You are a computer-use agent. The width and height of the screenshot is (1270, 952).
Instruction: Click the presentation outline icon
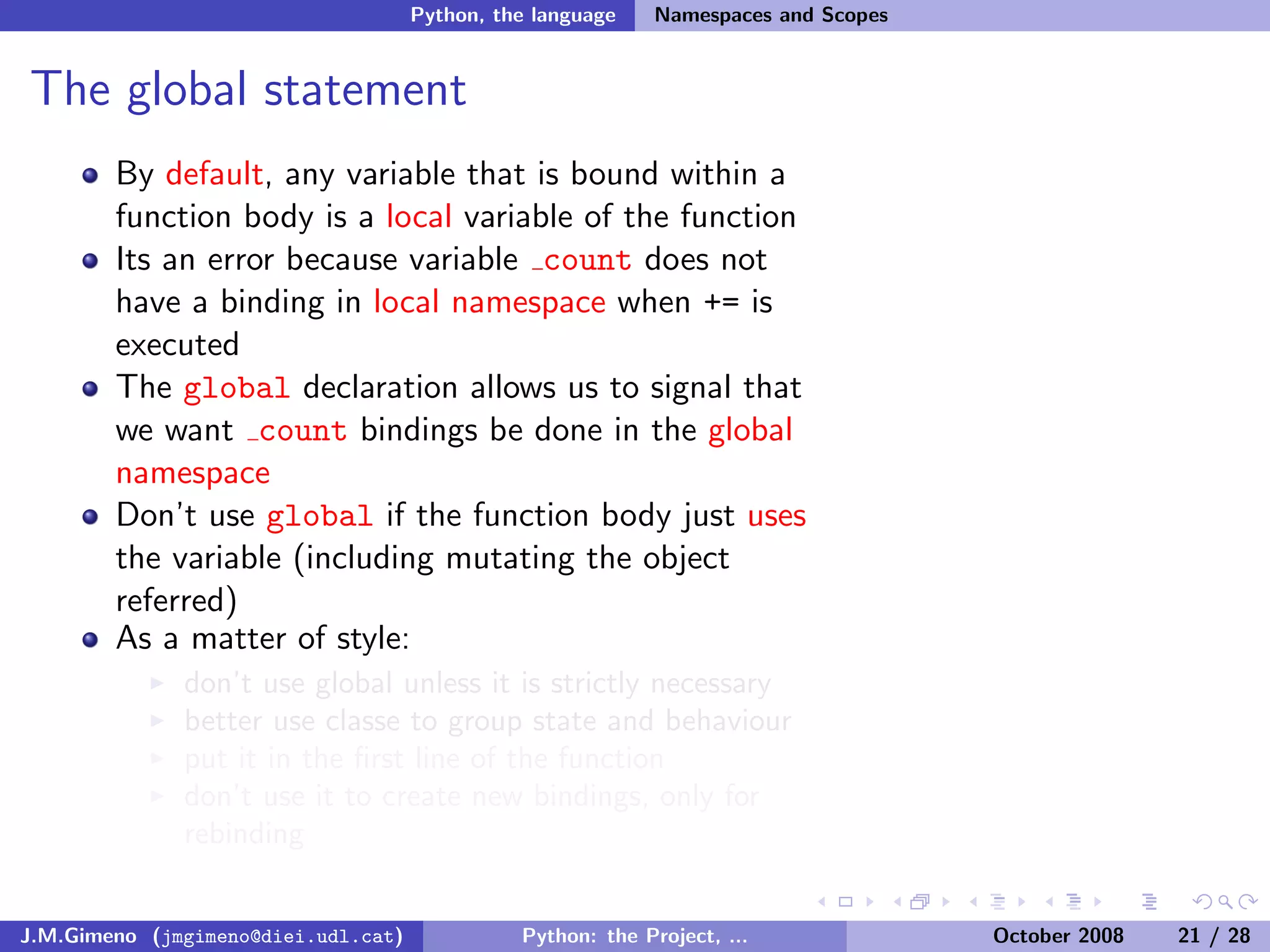click(1149, 902)
